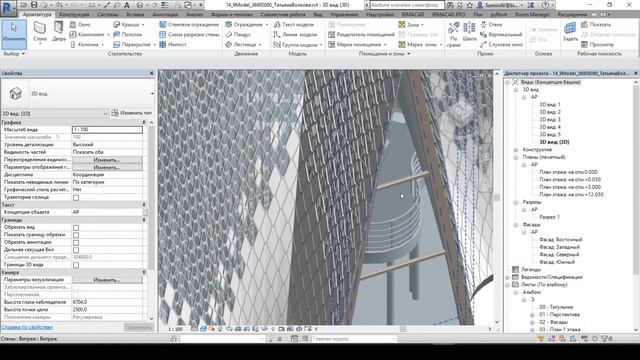
Task: Open the Справка по свойствам link
Action: (x=27, y=327)
